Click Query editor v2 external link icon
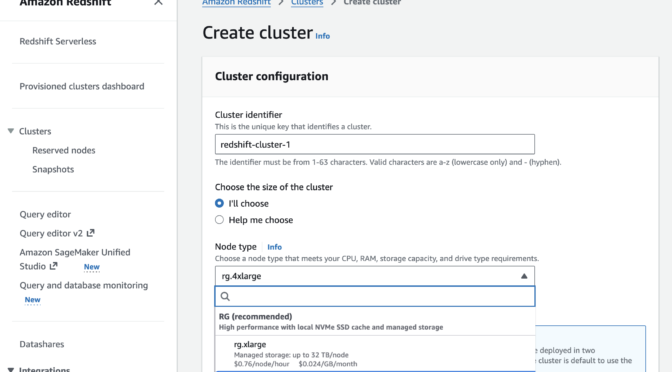Screen dimensions: 672x372 [x=90, y=233]
